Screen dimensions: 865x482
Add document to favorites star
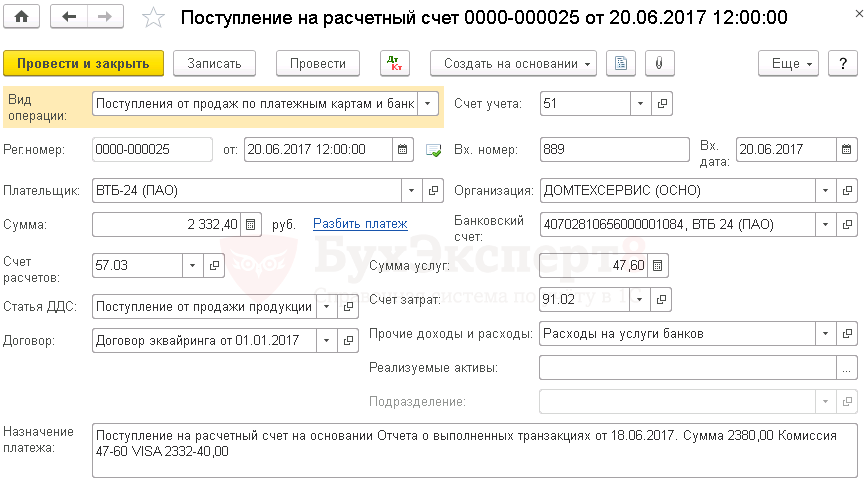pyautogui.click(x=153, y=18)
